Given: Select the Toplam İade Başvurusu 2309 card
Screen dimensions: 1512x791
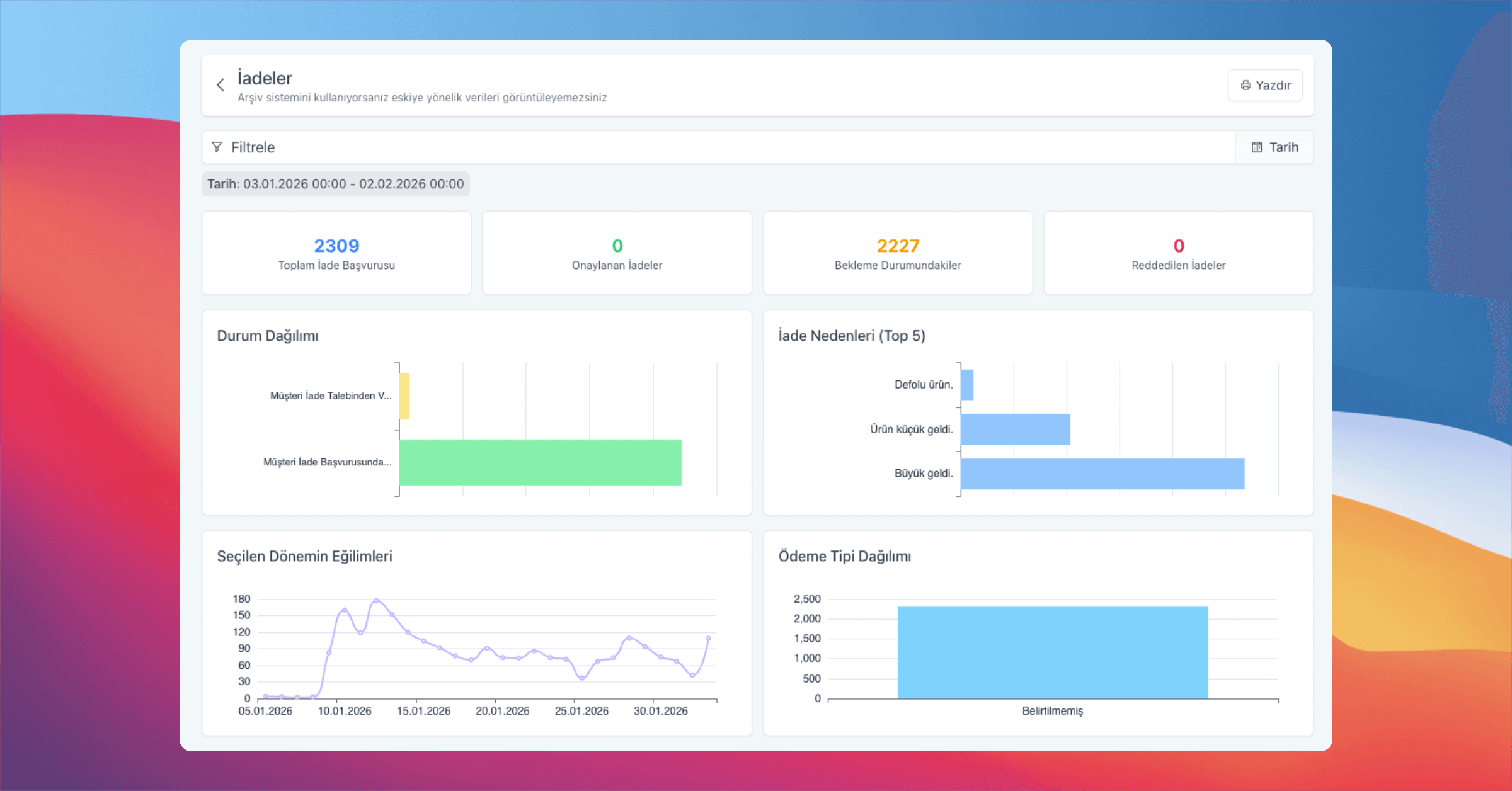Looking at the screenshot, I should 336,253.
